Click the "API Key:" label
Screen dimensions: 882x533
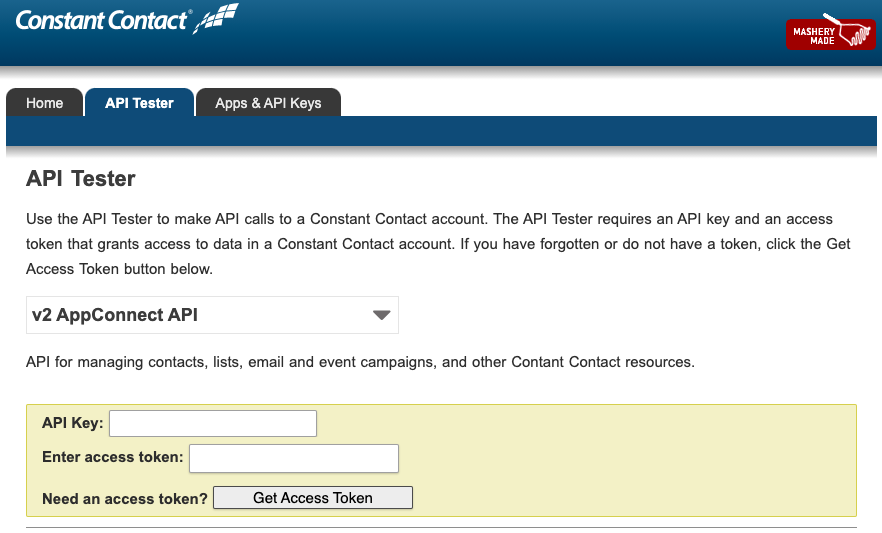click(x=72, y=424)
